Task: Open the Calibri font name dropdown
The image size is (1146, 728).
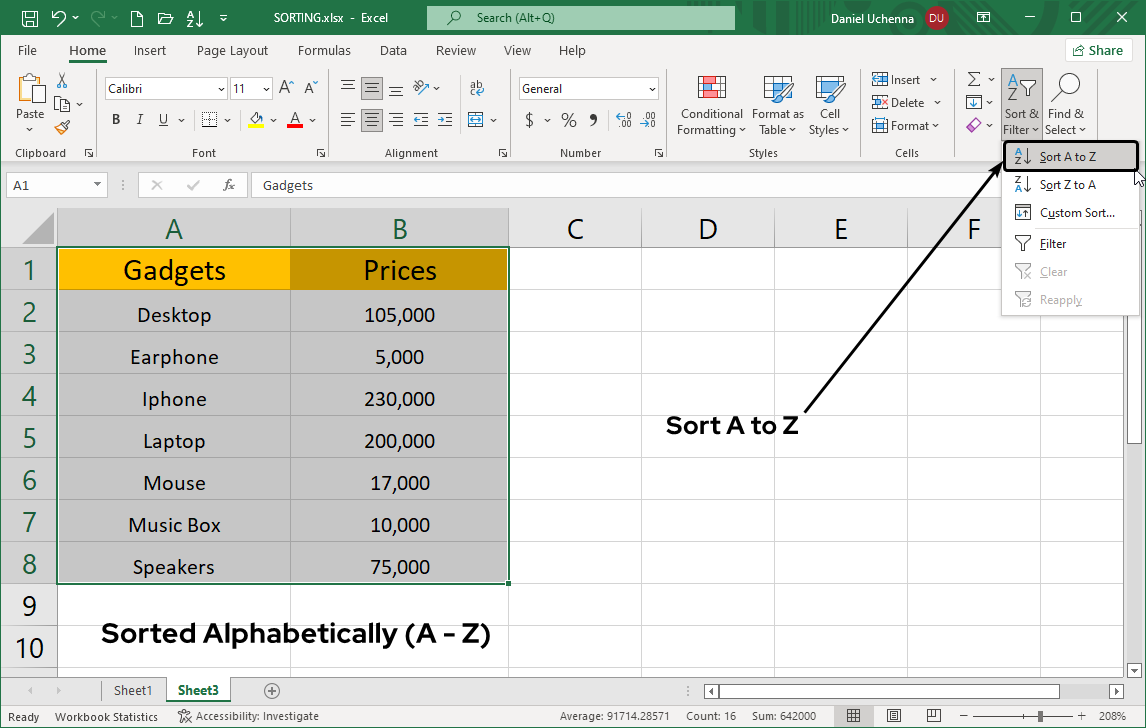Action: (x=221, y=89)
